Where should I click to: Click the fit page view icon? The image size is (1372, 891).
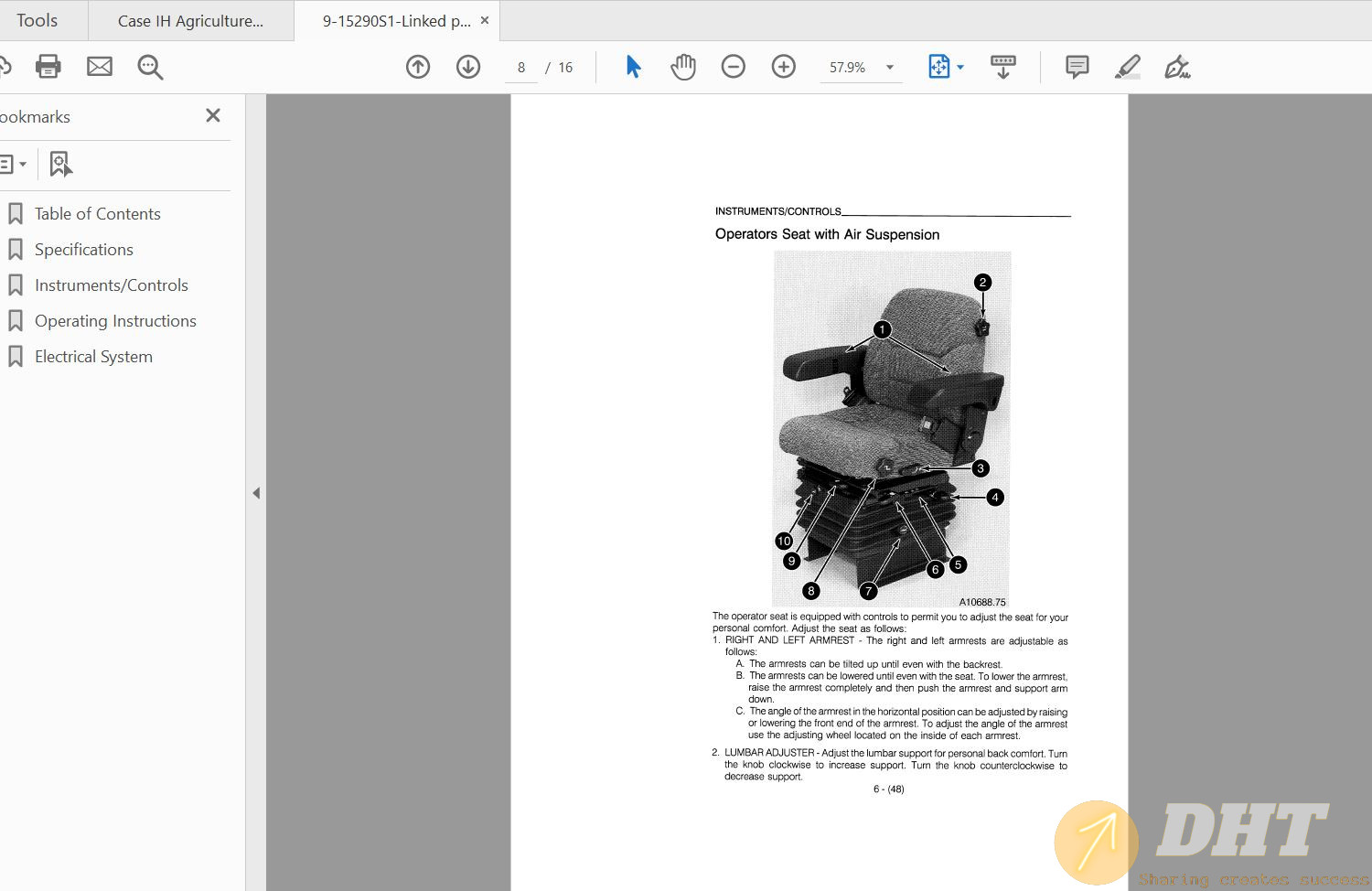939,67
